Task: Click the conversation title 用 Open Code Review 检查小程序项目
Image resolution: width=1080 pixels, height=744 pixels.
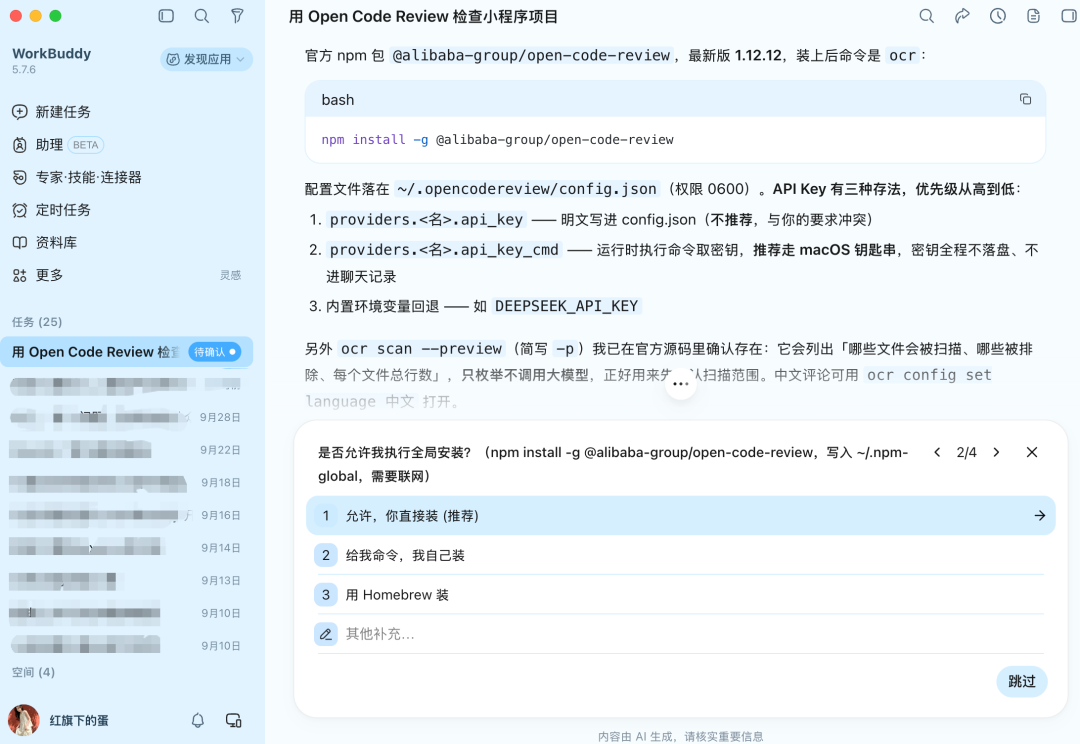Action: [424, 17]
